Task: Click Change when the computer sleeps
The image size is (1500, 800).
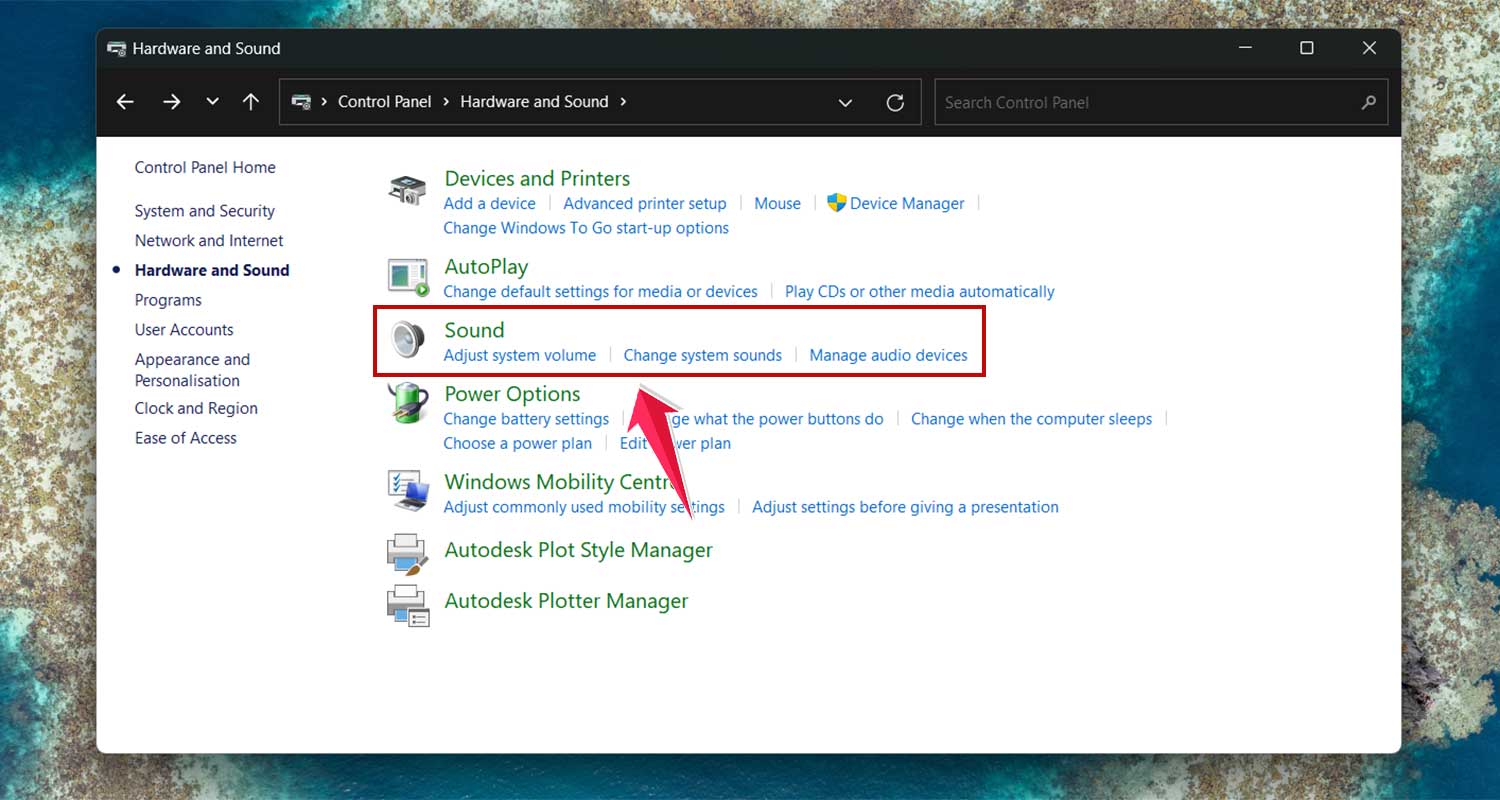Action: (x=1030, y=419)
